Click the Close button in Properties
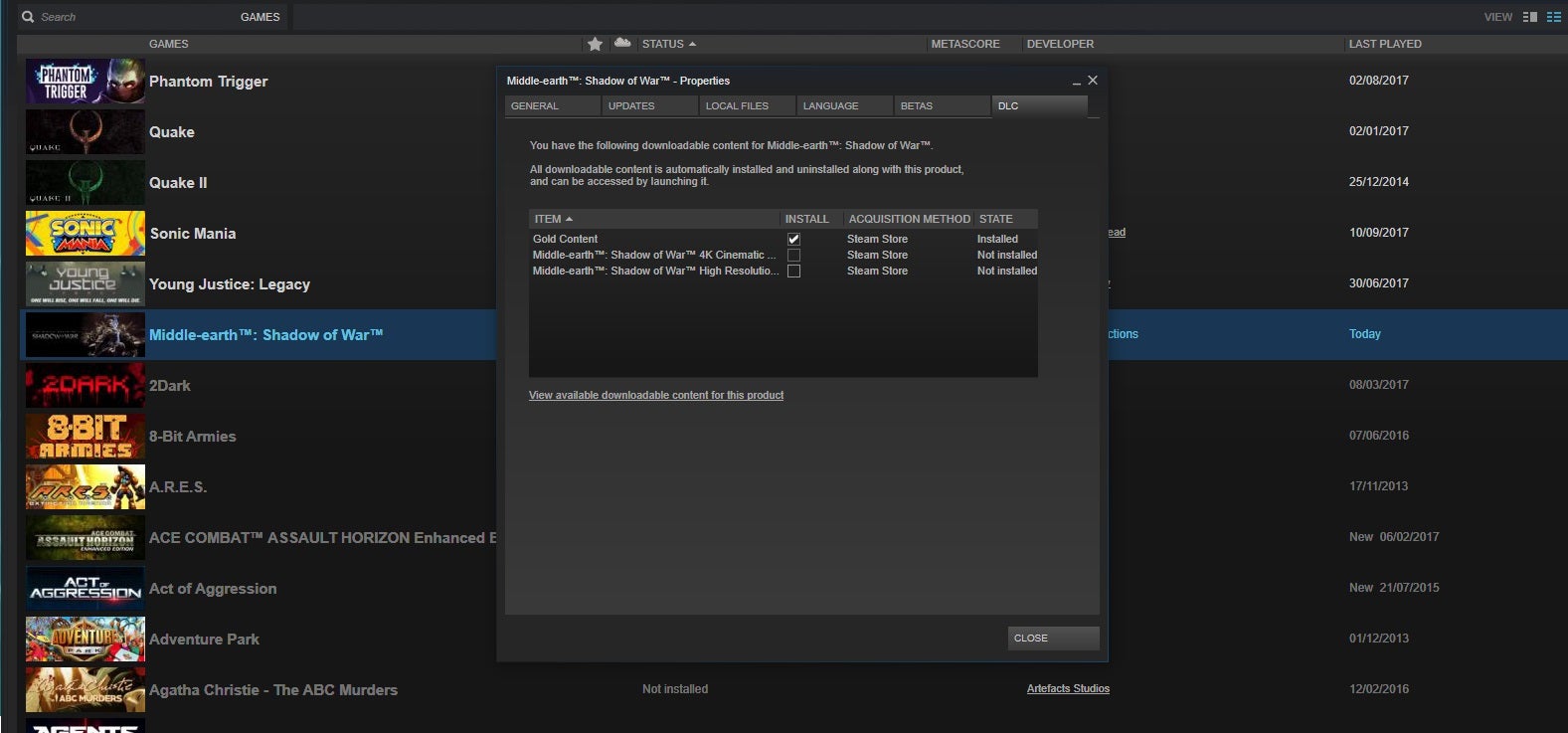The image size is (1568, 733). click(x=1053, y=639)
